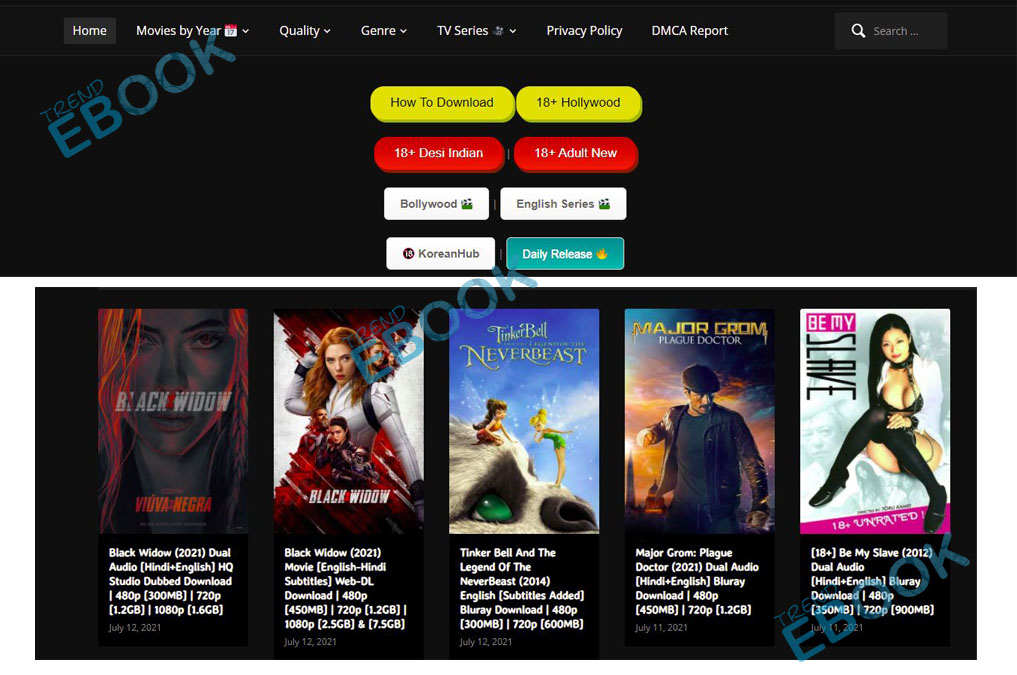The width and height of the screenshot is (1017, 675).
Task: Open the Black Widow Viuva Negra poster
Action: pyautogui.click(x=173, y=421)
